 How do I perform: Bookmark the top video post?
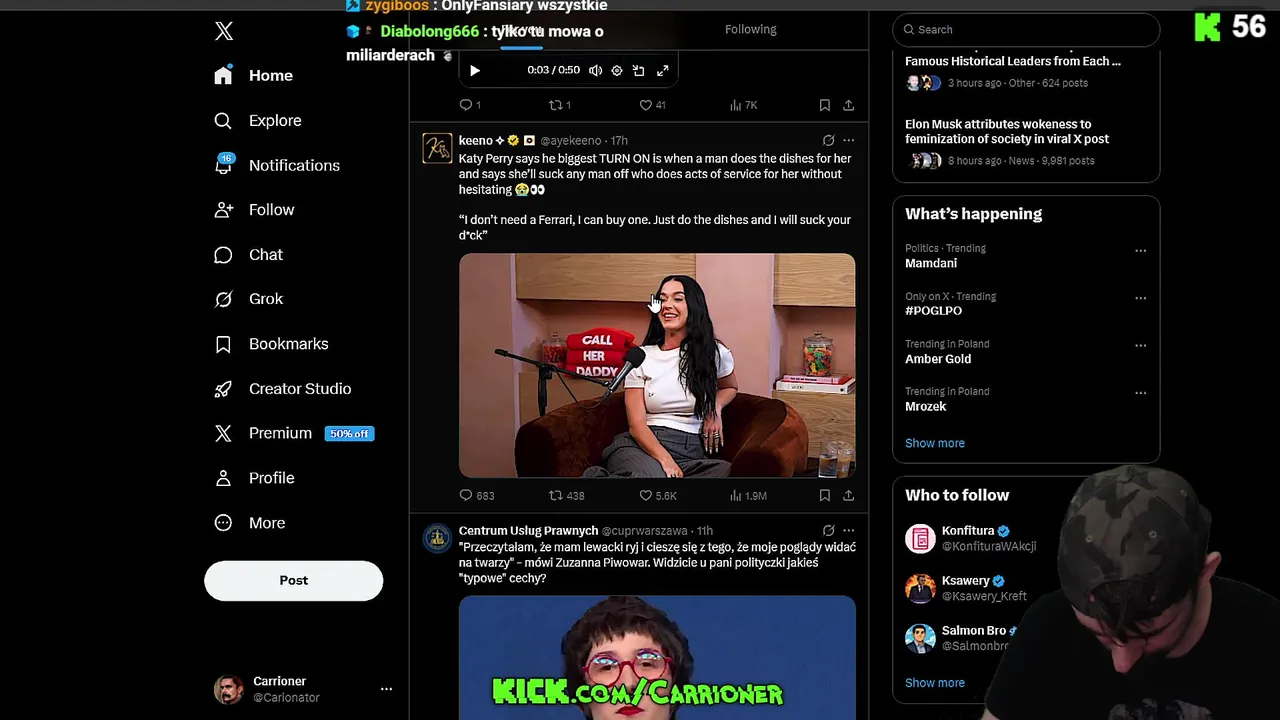824,105
